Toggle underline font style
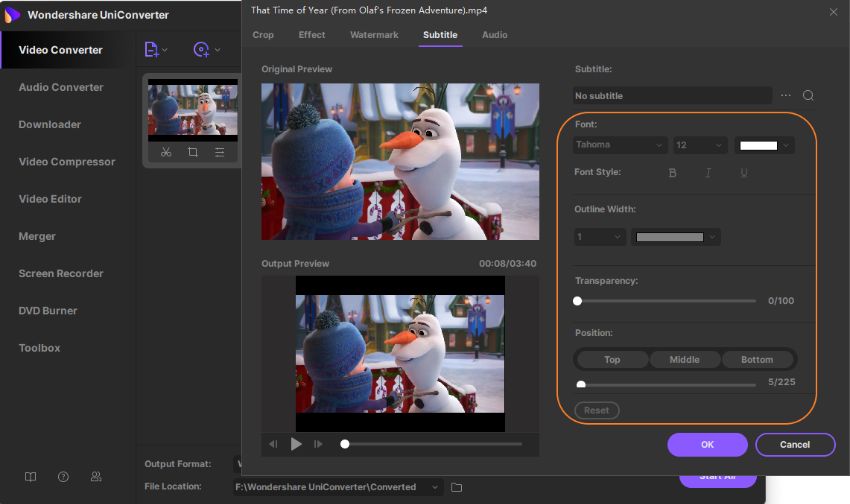850x504 pixels. point(744,173)
